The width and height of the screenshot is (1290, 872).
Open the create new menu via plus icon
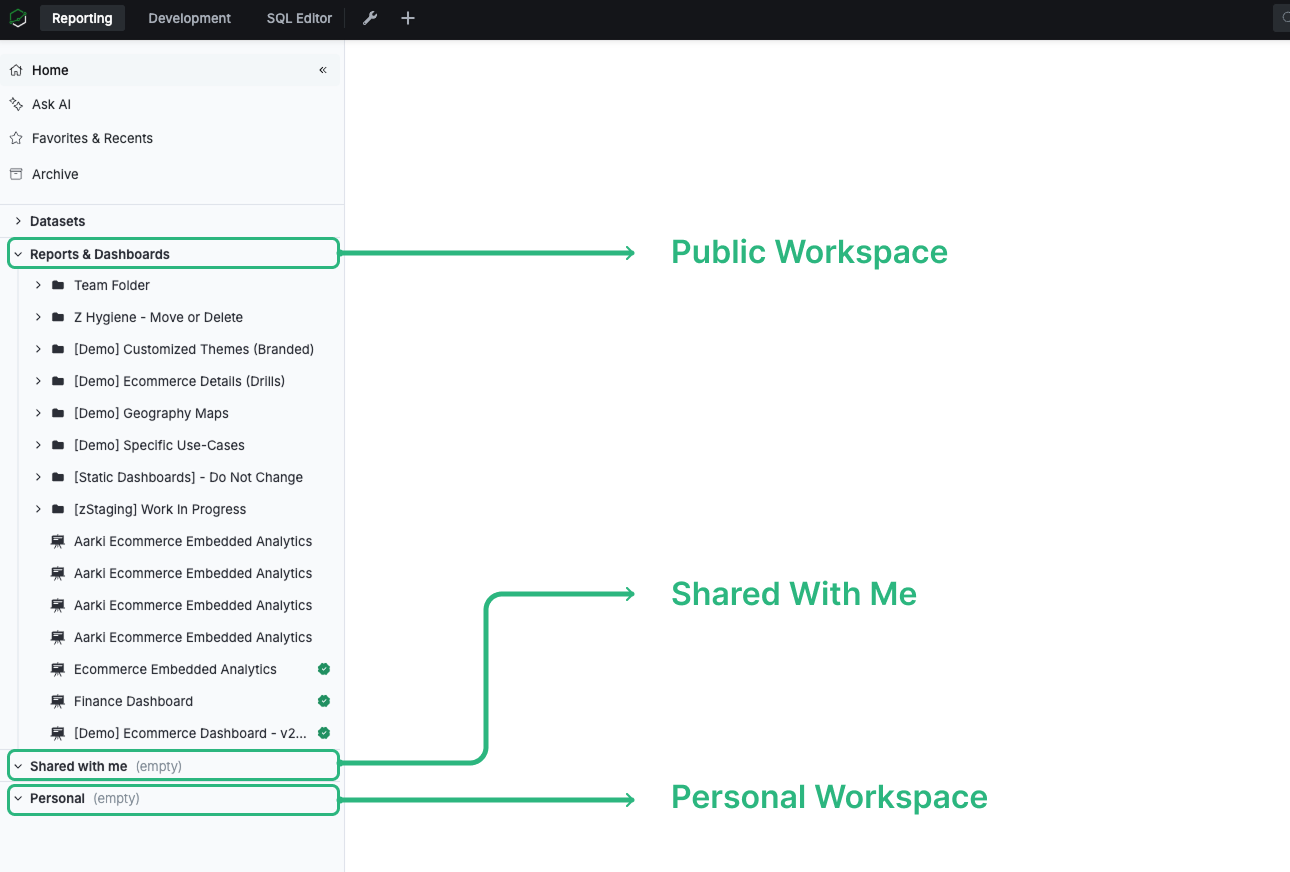coord(407,17)
